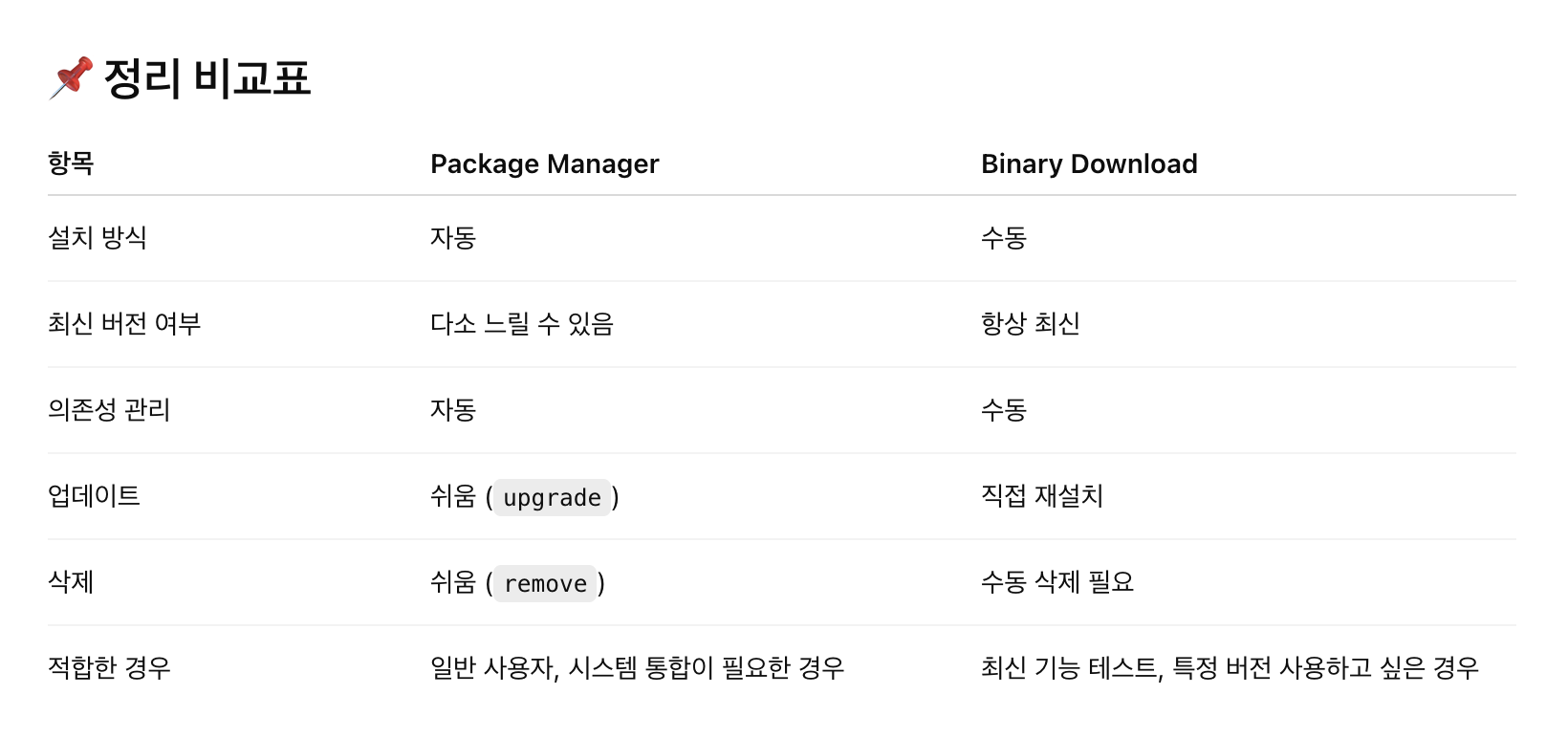
Task: Click the 항상 최신 cell
Action: coord(1030,324)
